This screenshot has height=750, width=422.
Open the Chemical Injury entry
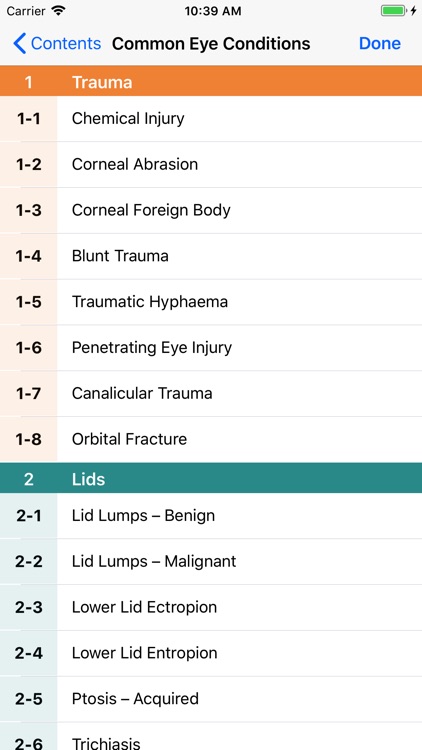211,119
